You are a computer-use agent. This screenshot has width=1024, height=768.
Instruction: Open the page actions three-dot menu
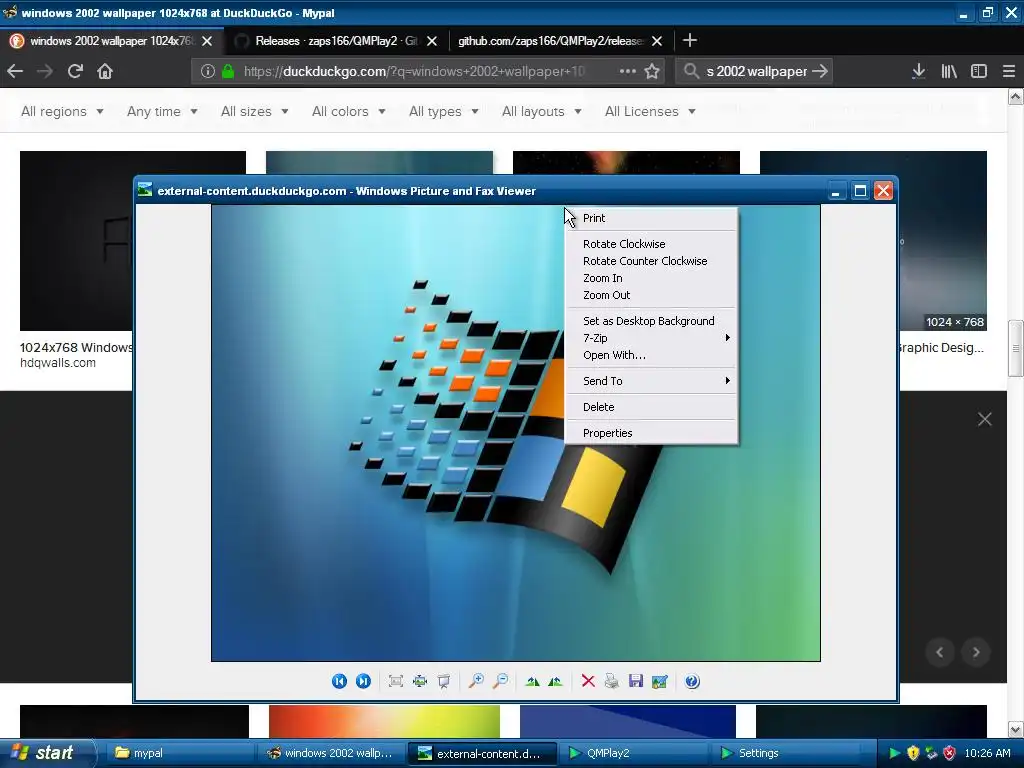(x=627, y=71)
